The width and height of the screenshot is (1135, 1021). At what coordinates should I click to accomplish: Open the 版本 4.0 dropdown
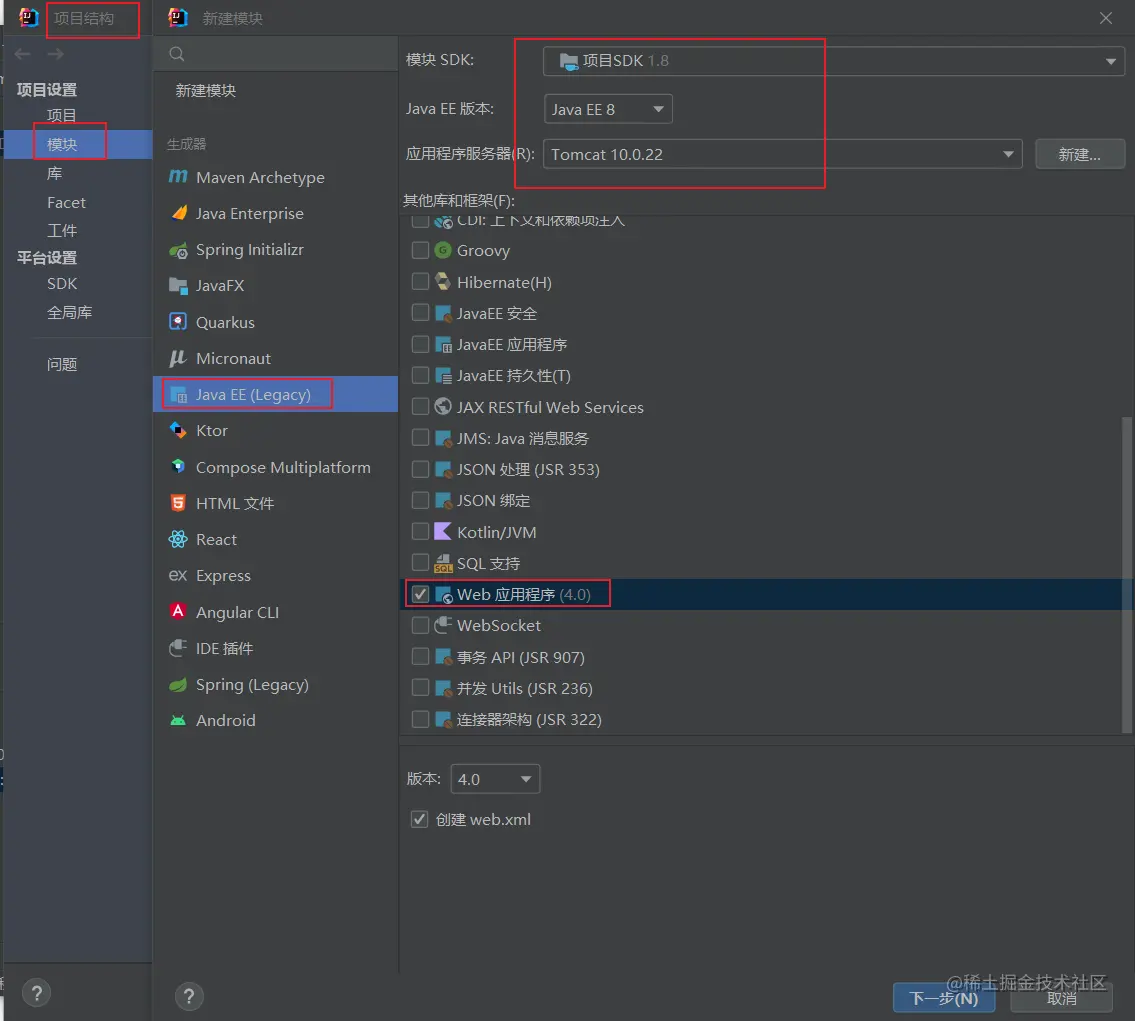tap(495, 779)
